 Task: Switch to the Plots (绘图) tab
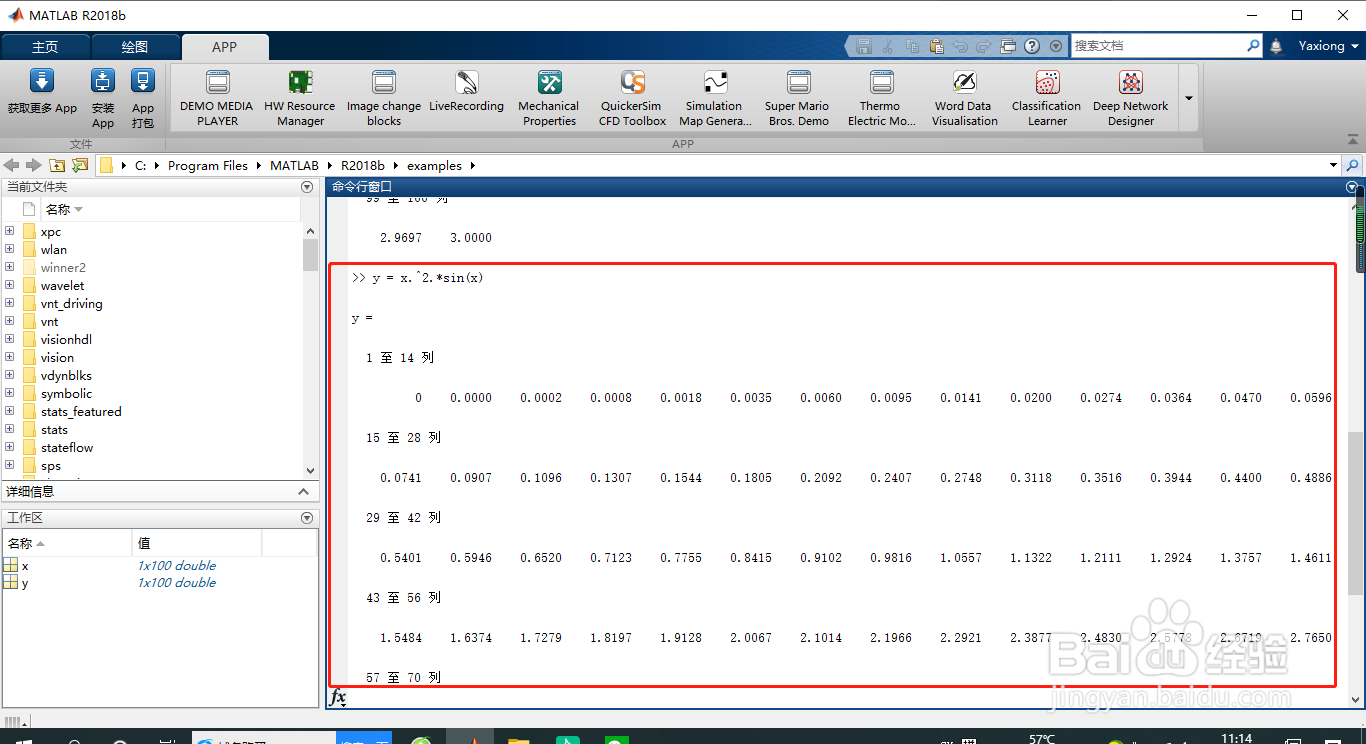(x=135, y=47)
